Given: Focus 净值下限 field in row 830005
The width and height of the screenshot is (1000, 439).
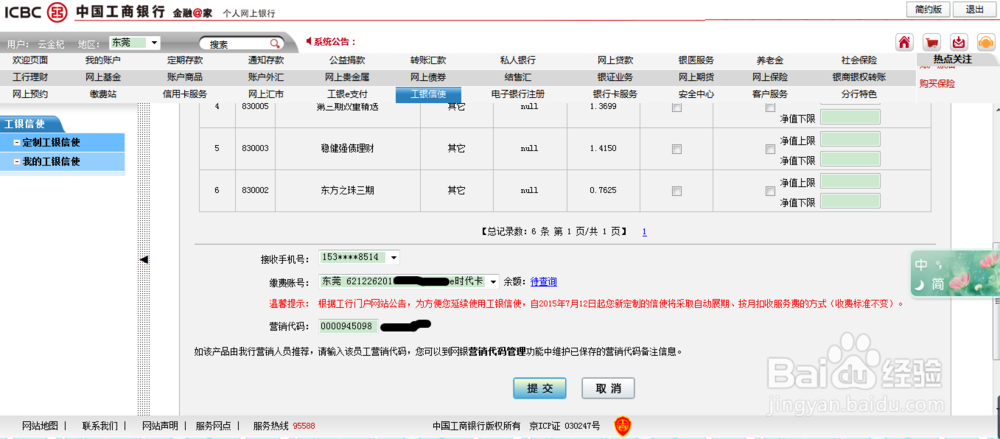Looking at the screenshot, I should point(850,117).
